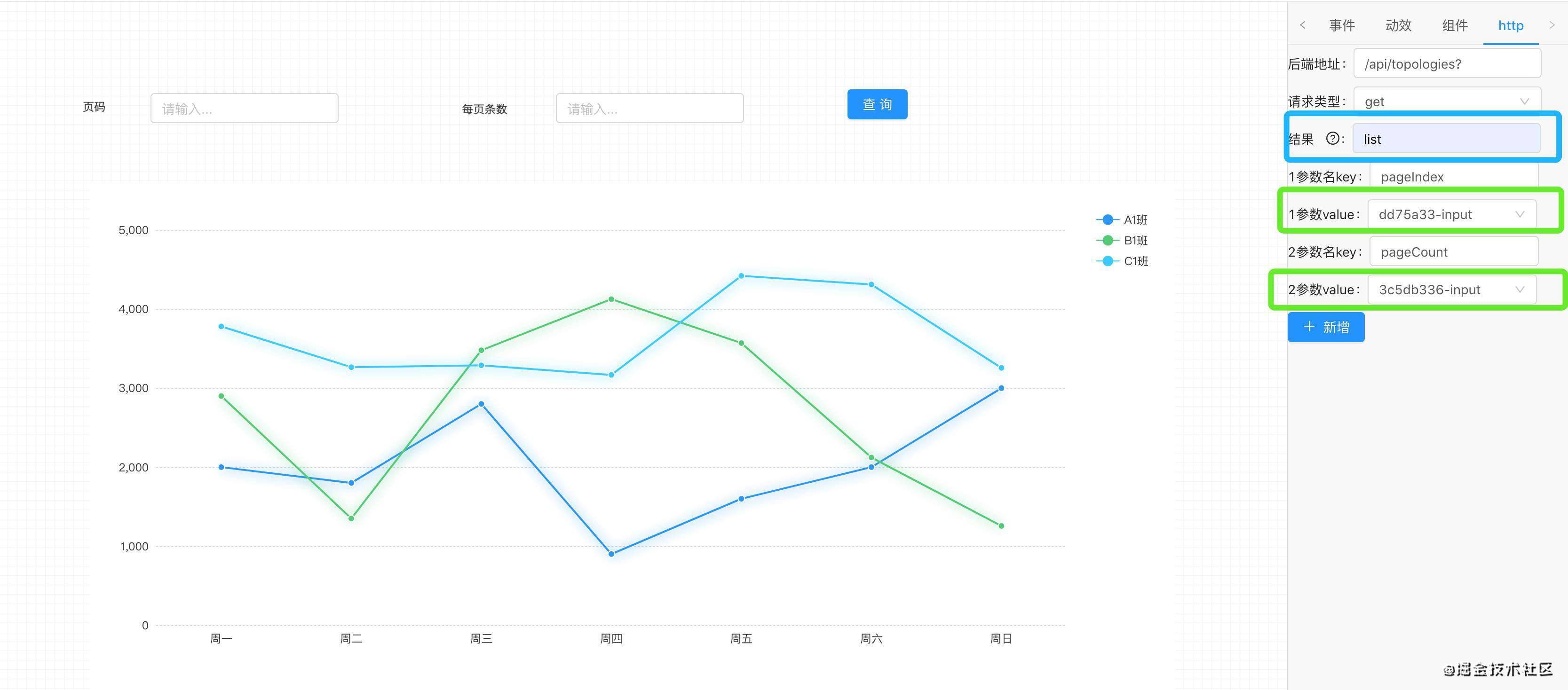Click the 结果 list input field
Viewport: 1568px width, 690px height.
pos(1446,139)
